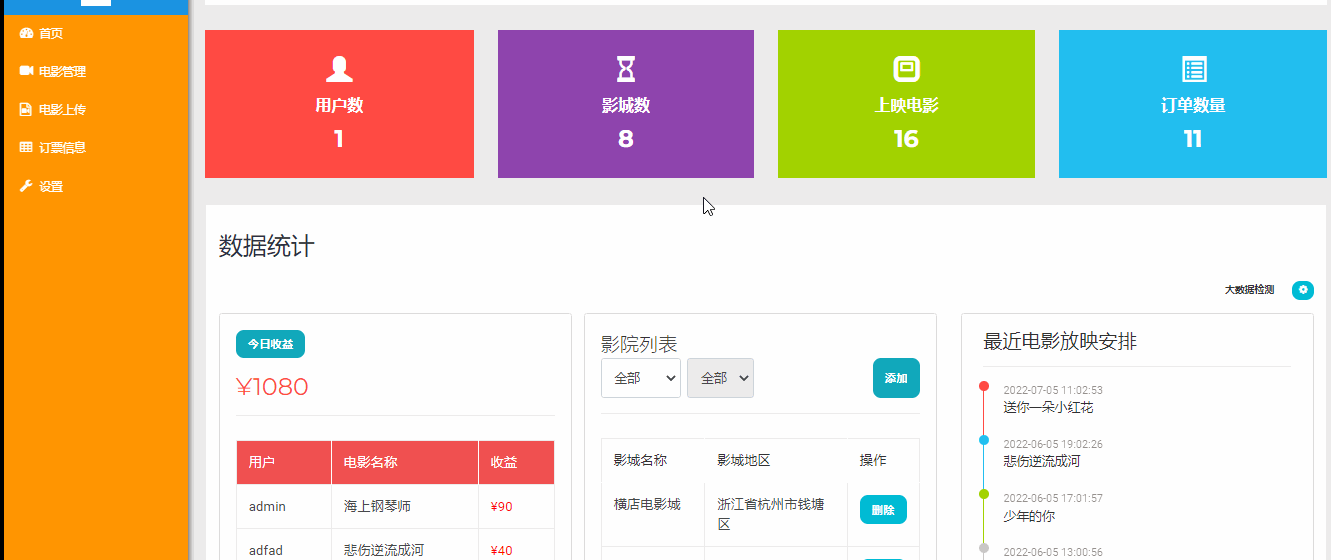
Task: Click the ¥1080 revenue amount
Action: (272, 387)
